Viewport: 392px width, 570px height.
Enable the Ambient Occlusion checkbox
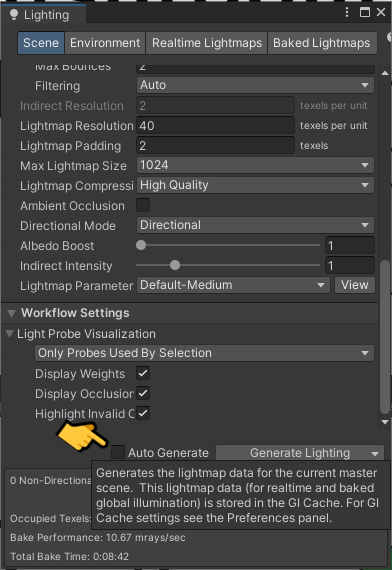pyautogui.click(x=143, y=205)
